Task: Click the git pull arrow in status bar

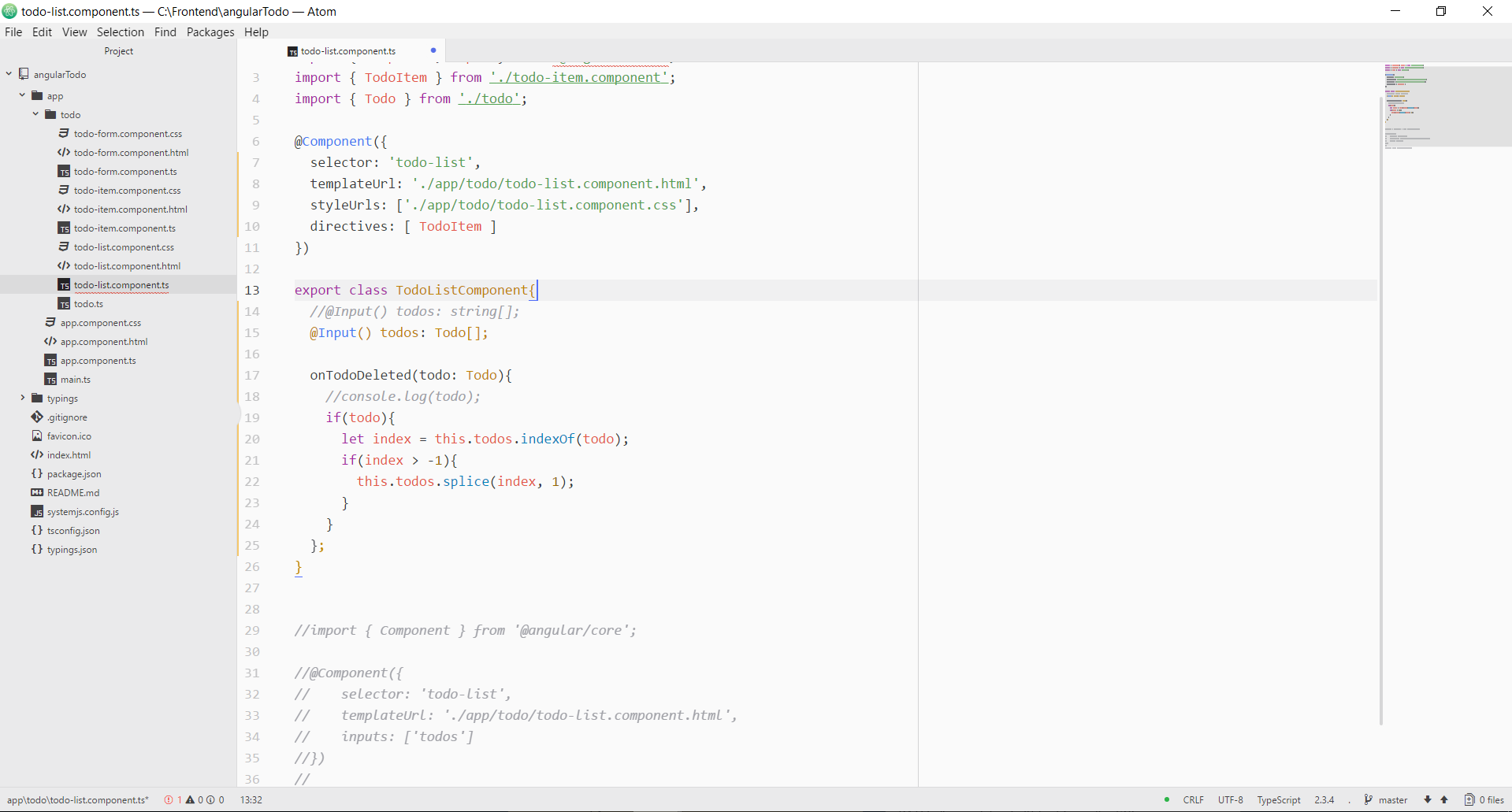Action: coord(1429,799)
